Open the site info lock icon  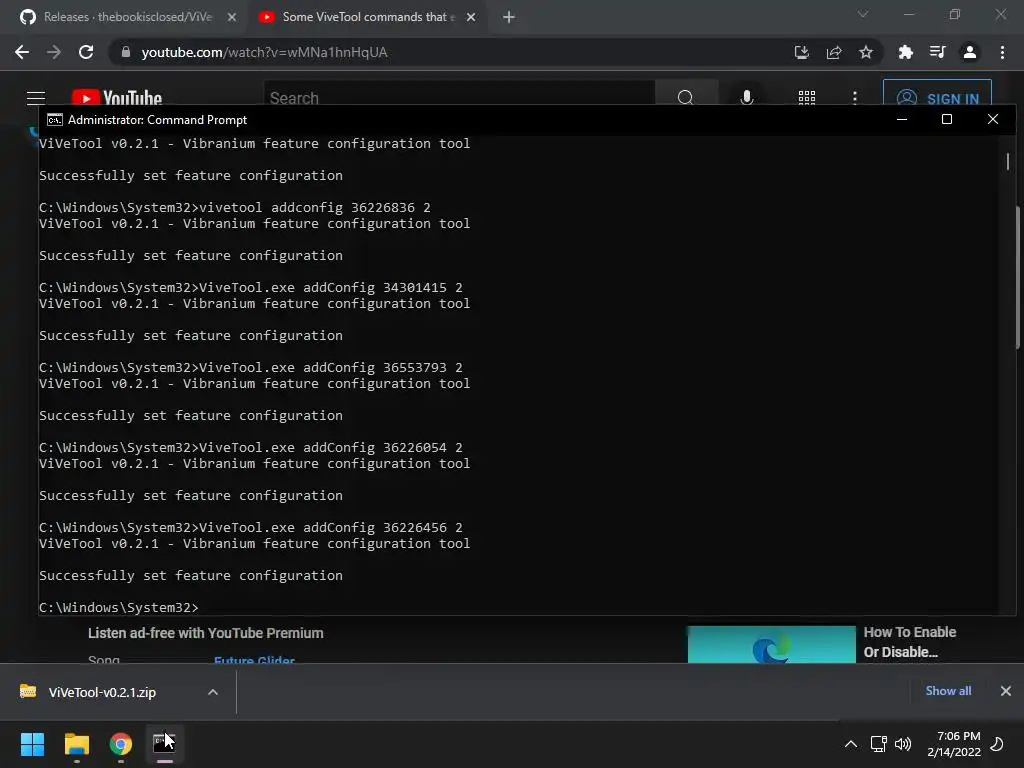(x=126, y=52)
